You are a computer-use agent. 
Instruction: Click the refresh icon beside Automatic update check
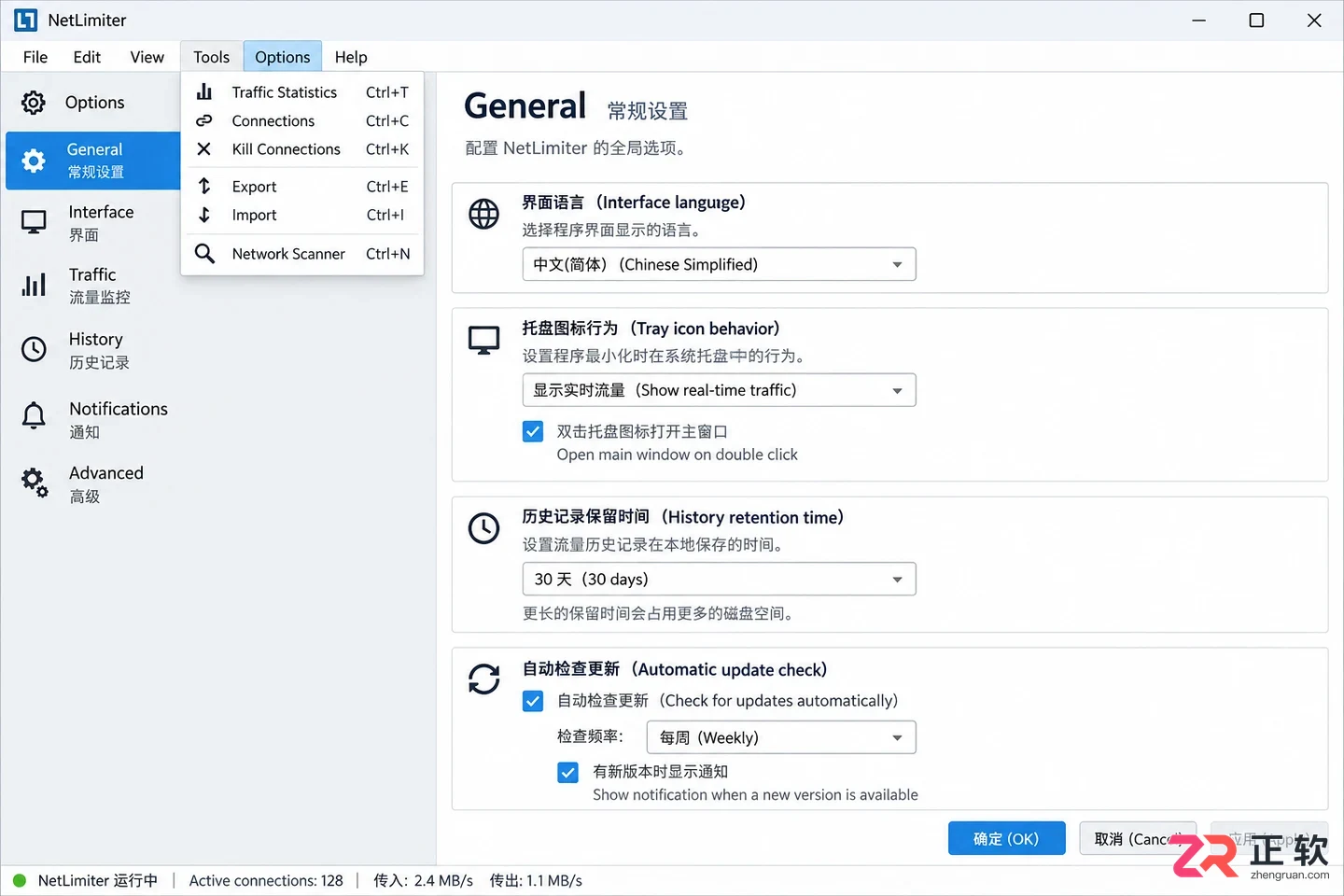[x=483, y=679]
